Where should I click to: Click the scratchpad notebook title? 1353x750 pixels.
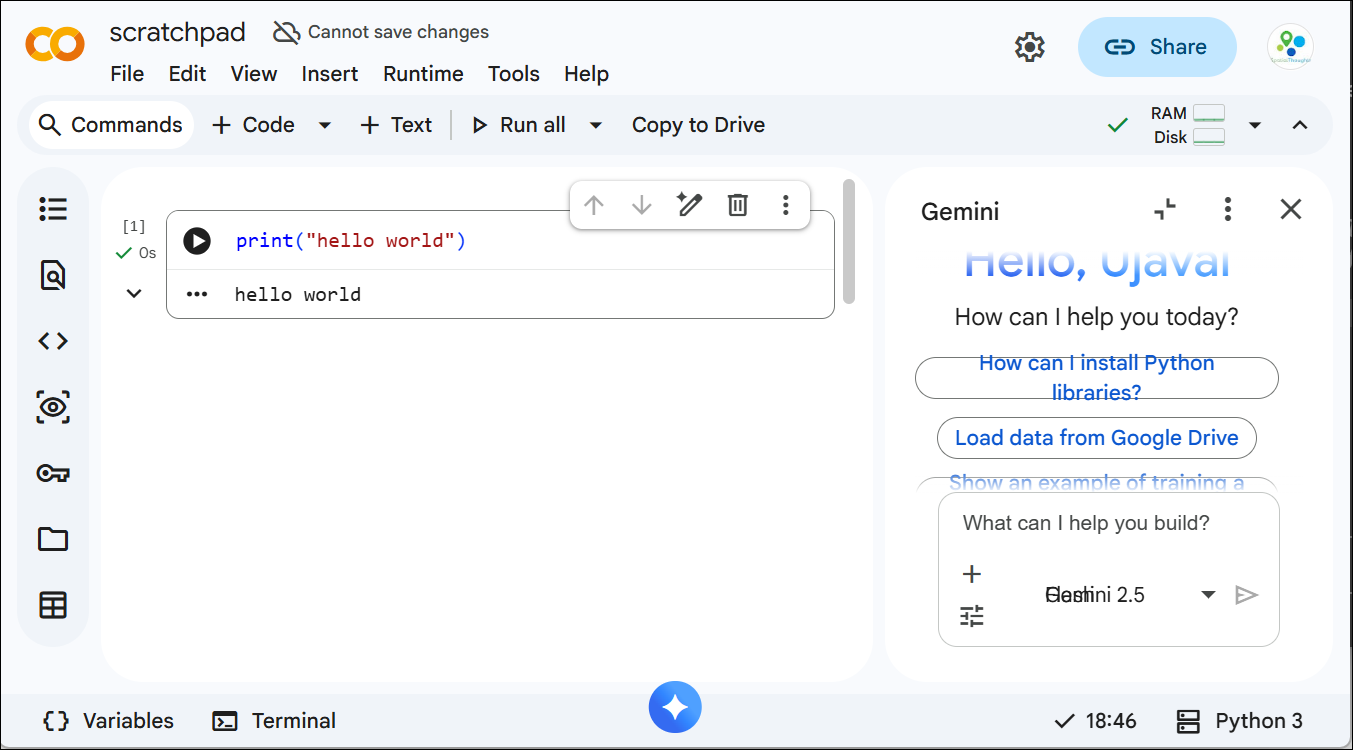click(177, 32)
